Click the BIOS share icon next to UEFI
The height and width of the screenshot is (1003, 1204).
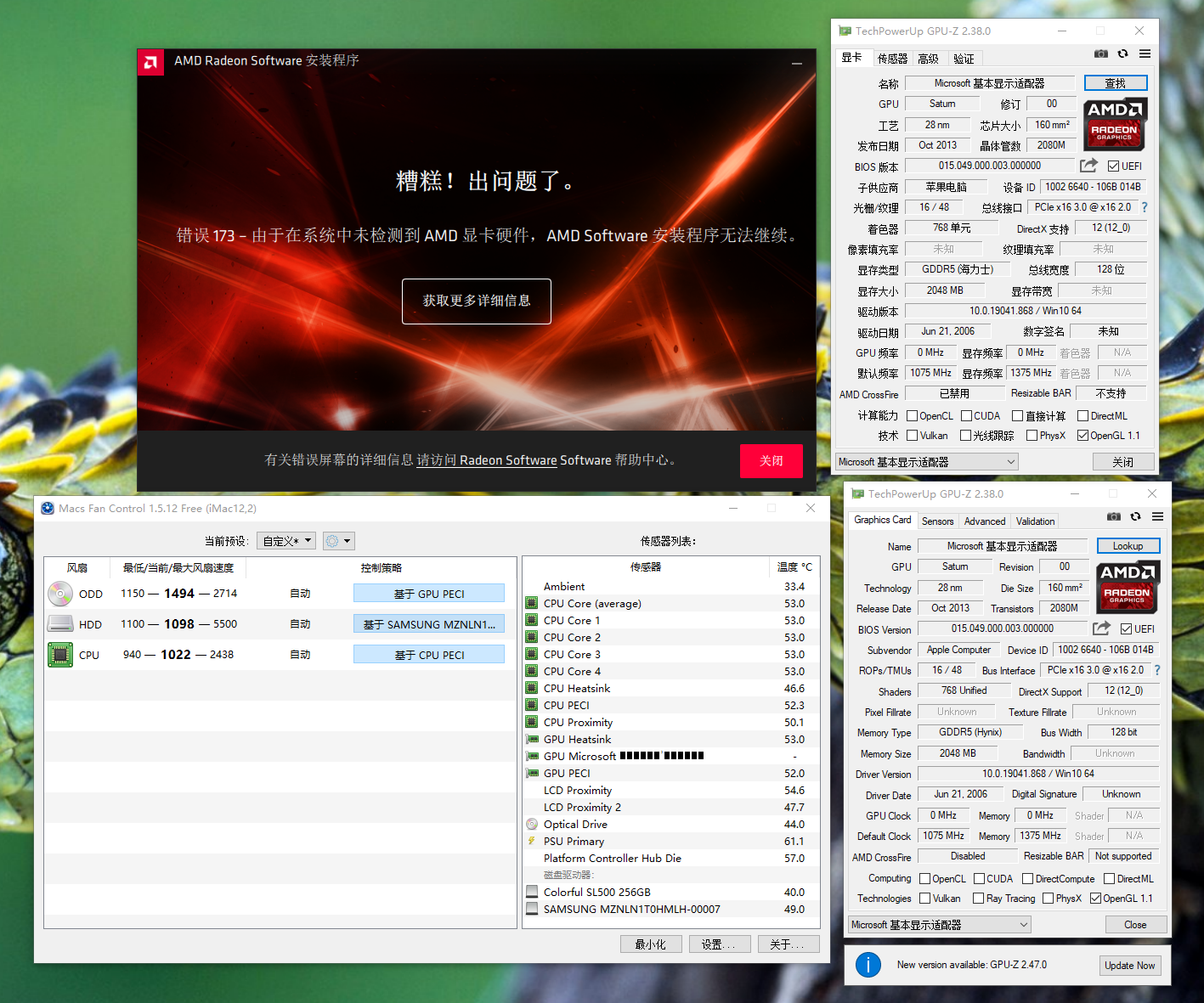click(x=1101, y=628)
